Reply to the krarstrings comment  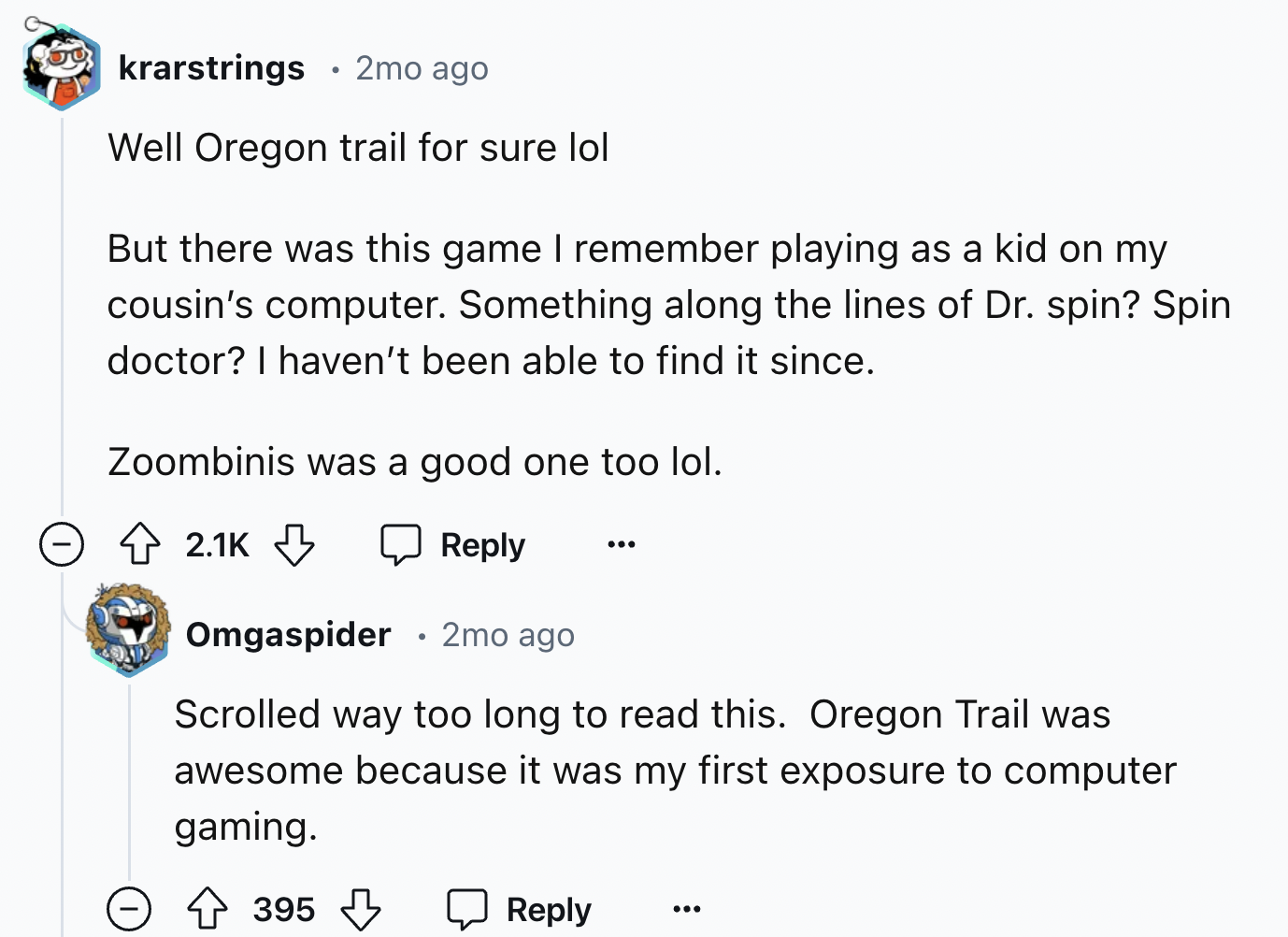coord(454,544)
